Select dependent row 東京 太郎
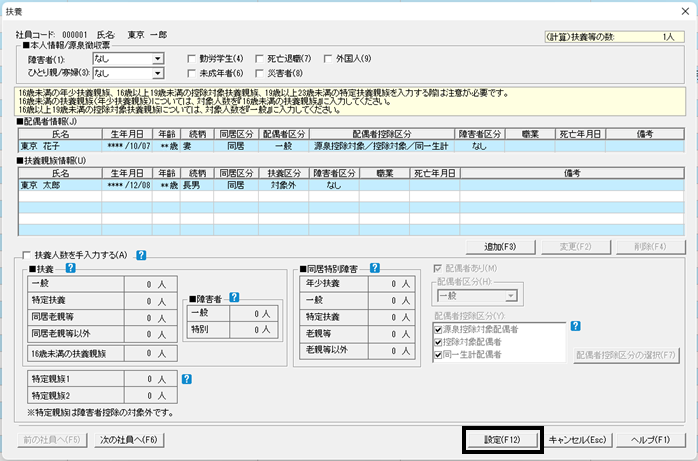This screenshot has height=461, width=698. (x=351, y=185)
